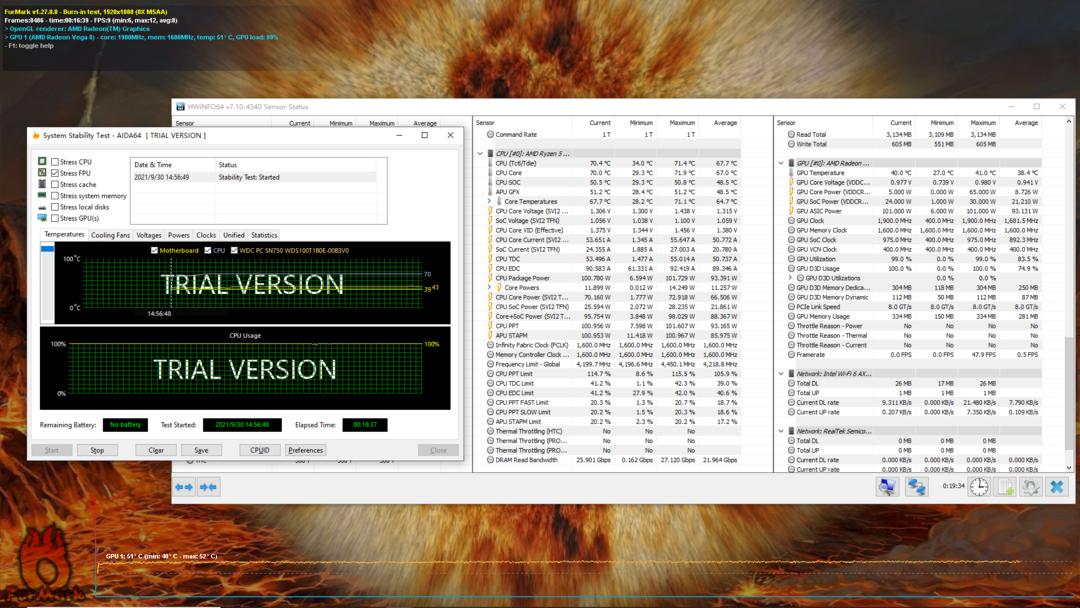Uncheck the Stress FPU option
The image size is (1080, 608).
[x=55, y=173]
